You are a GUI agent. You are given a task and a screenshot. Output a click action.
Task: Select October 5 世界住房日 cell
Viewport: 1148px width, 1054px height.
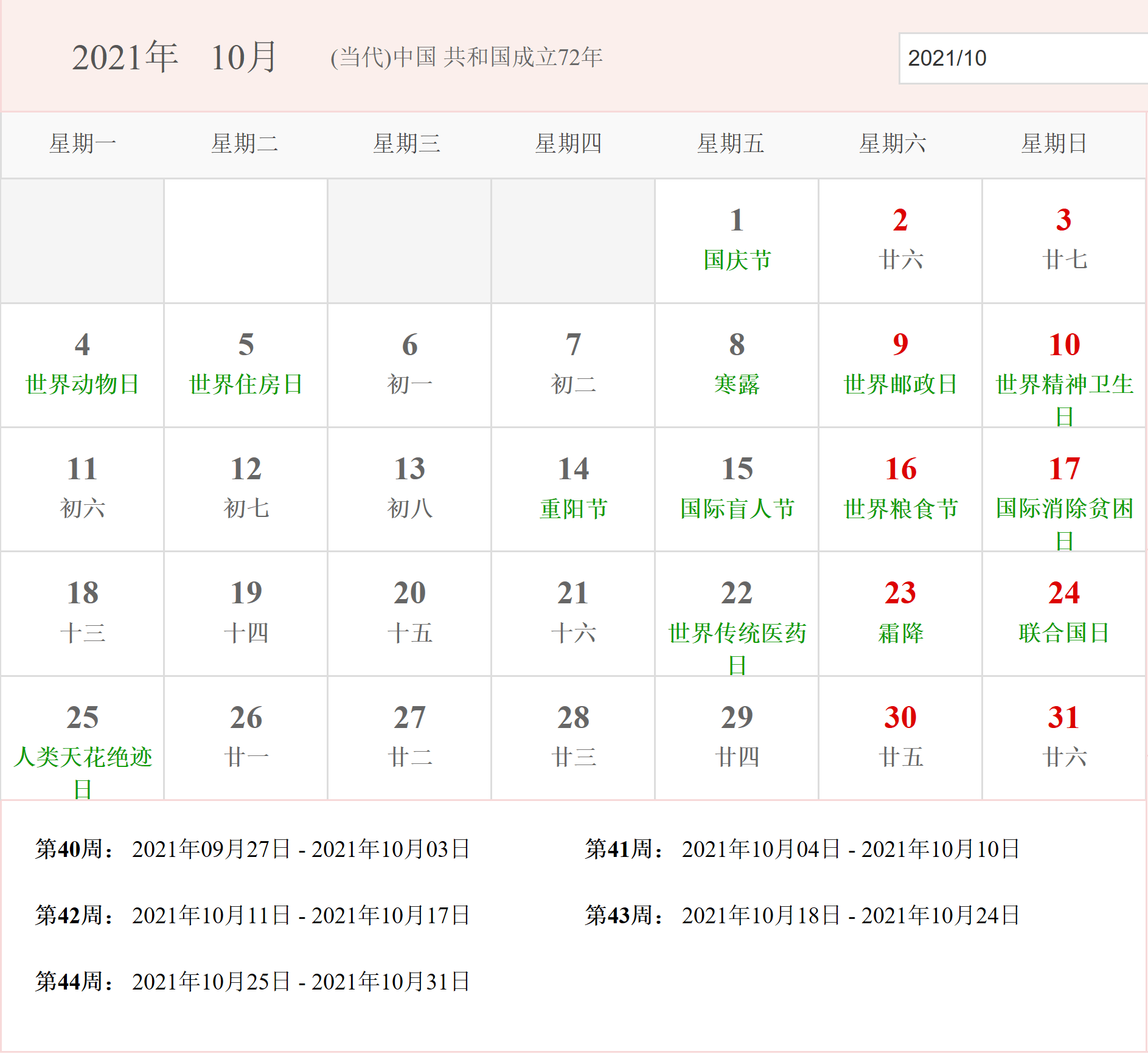click(x=246, y=366)
